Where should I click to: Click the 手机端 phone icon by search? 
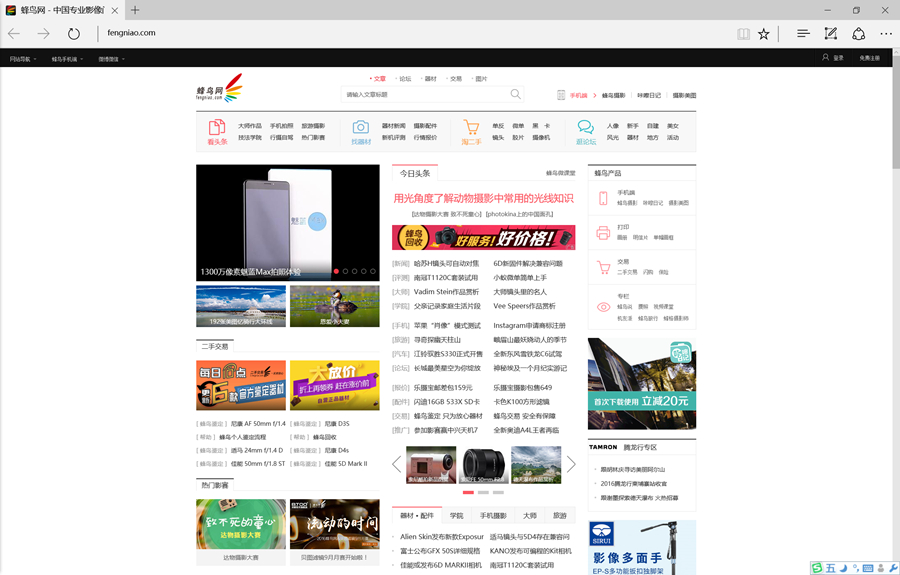[x=561, y=95]
